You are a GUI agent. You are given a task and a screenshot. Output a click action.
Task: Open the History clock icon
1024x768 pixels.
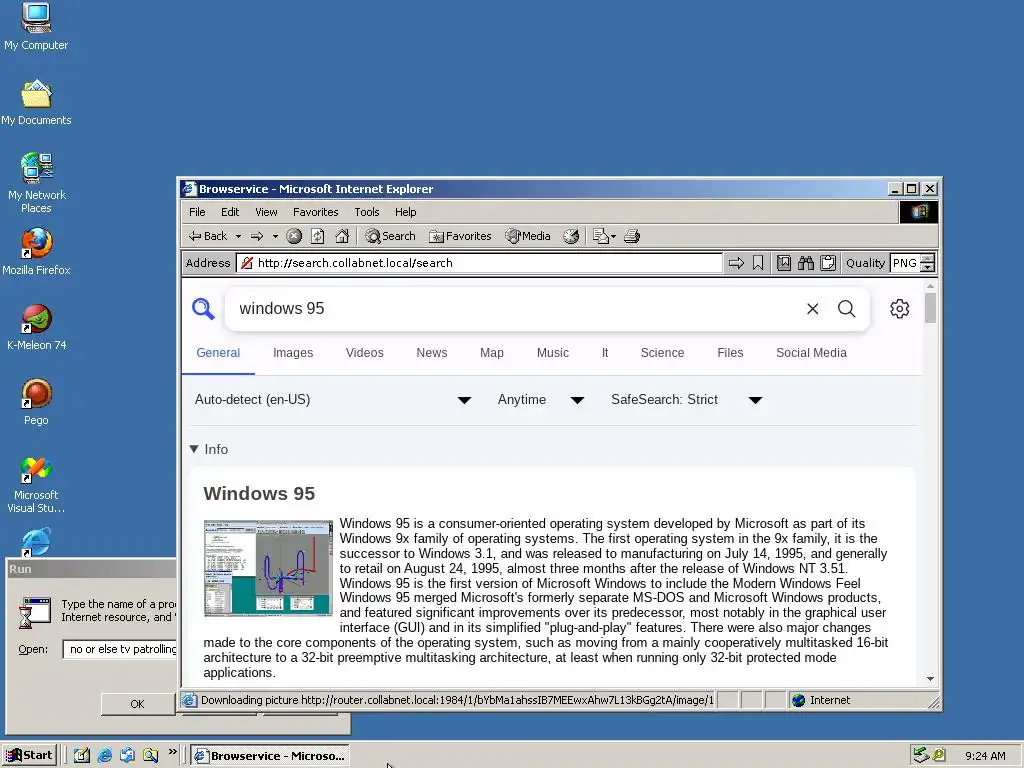[x=571, y=236]
